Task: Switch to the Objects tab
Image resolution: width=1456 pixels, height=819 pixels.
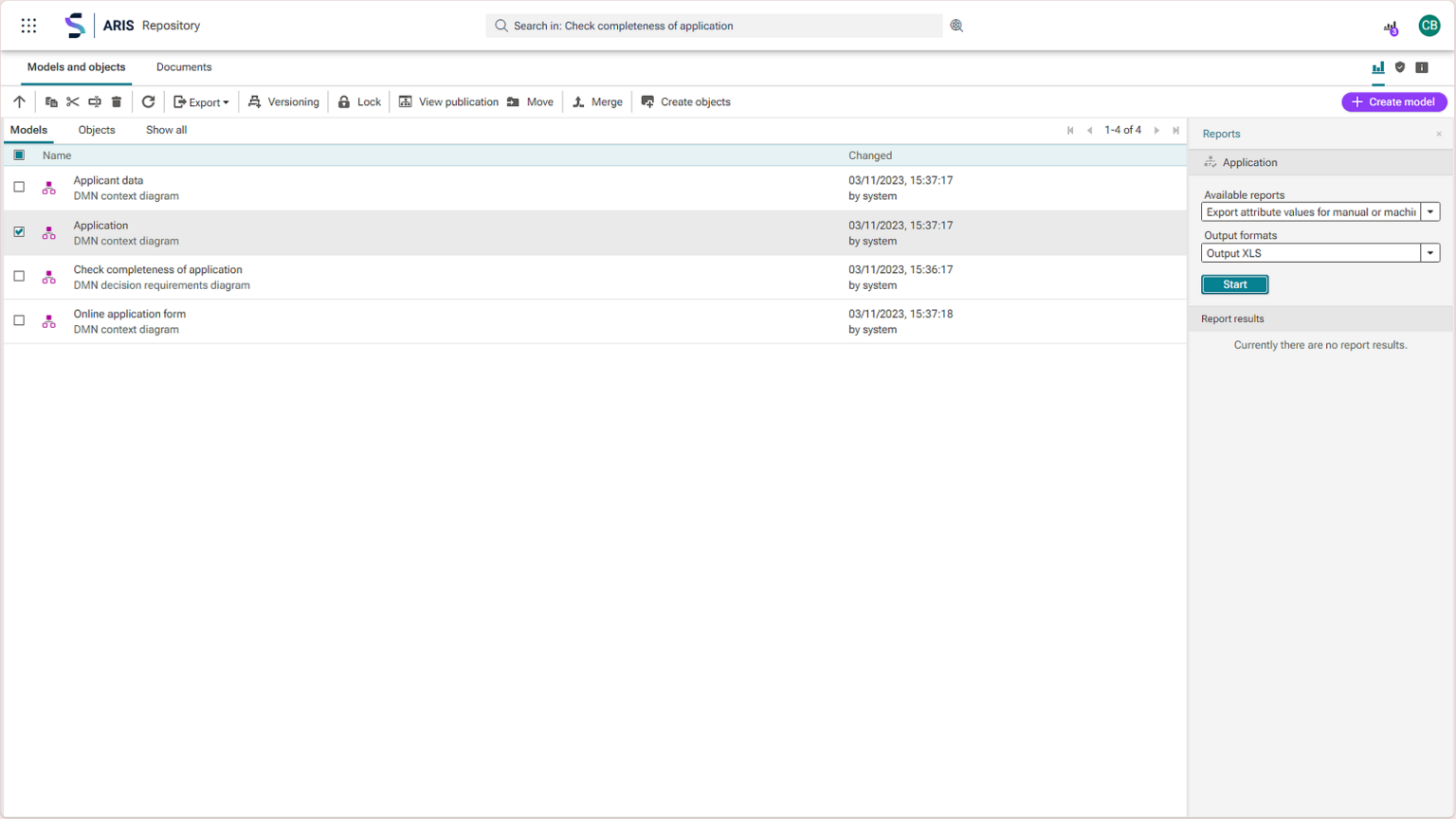Action: click(97, 130)
